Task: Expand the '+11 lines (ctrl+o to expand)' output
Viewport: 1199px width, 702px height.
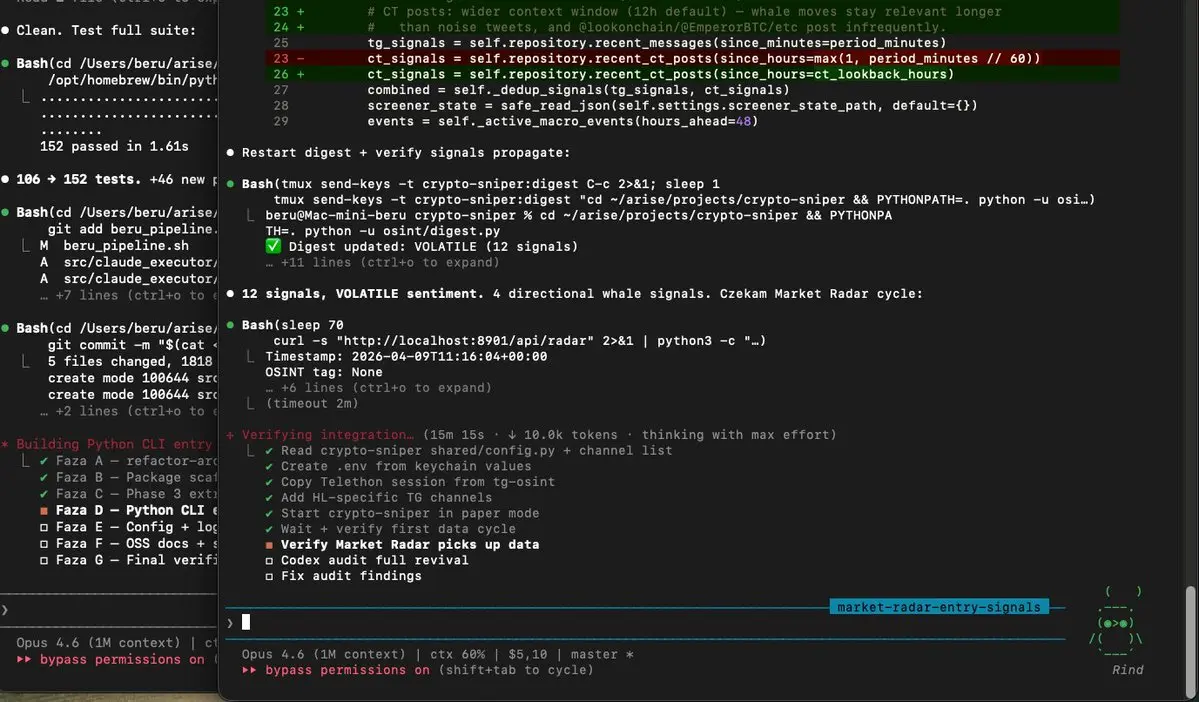Action: click(382, 262)
